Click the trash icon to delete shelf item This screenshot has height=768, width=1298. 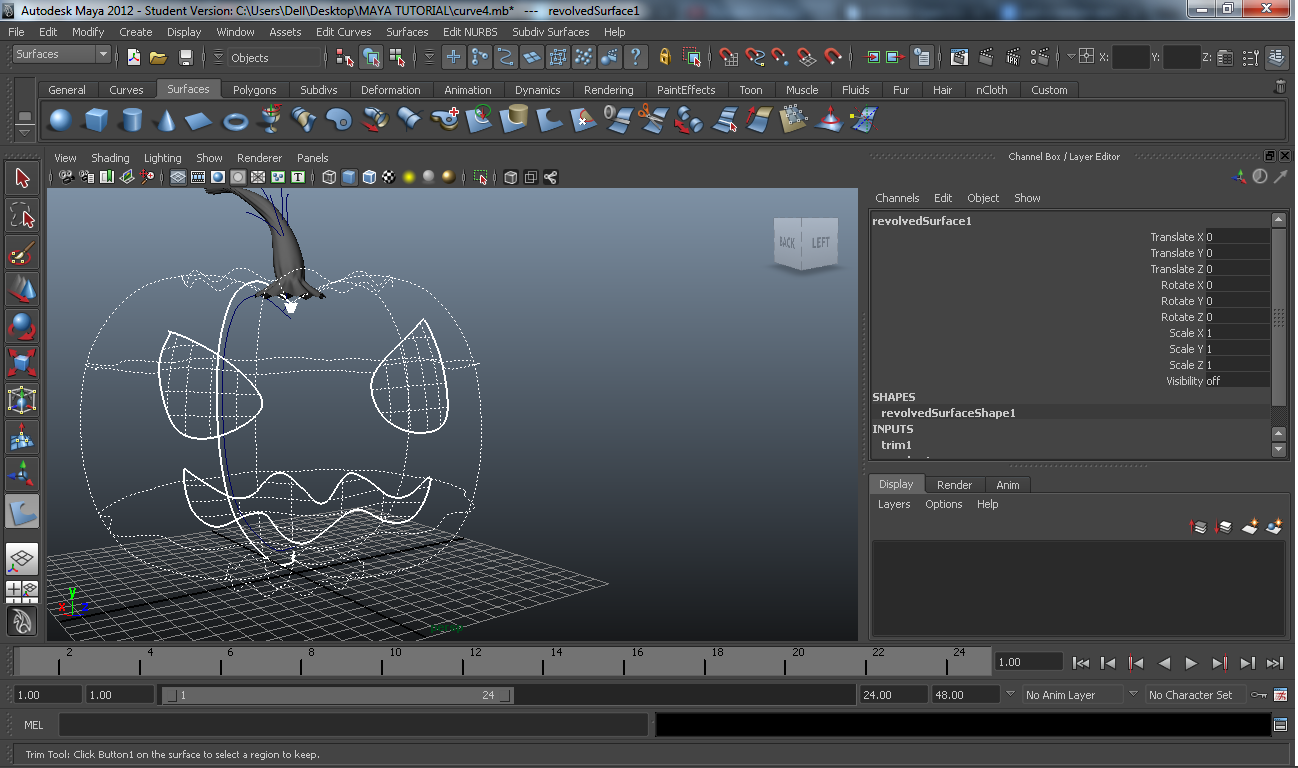(1279, 88)
